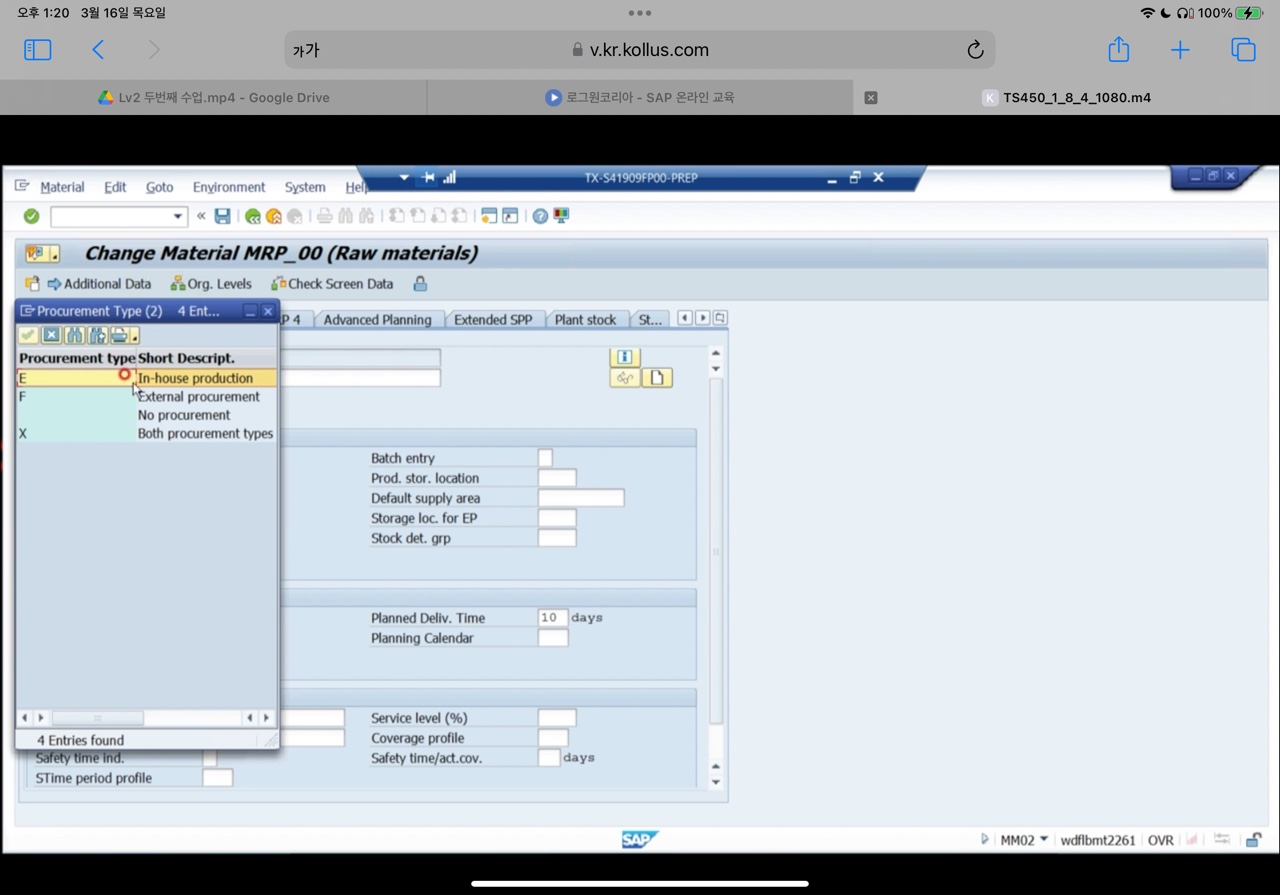
Task: Open the System menu
Action: point(305,187)
